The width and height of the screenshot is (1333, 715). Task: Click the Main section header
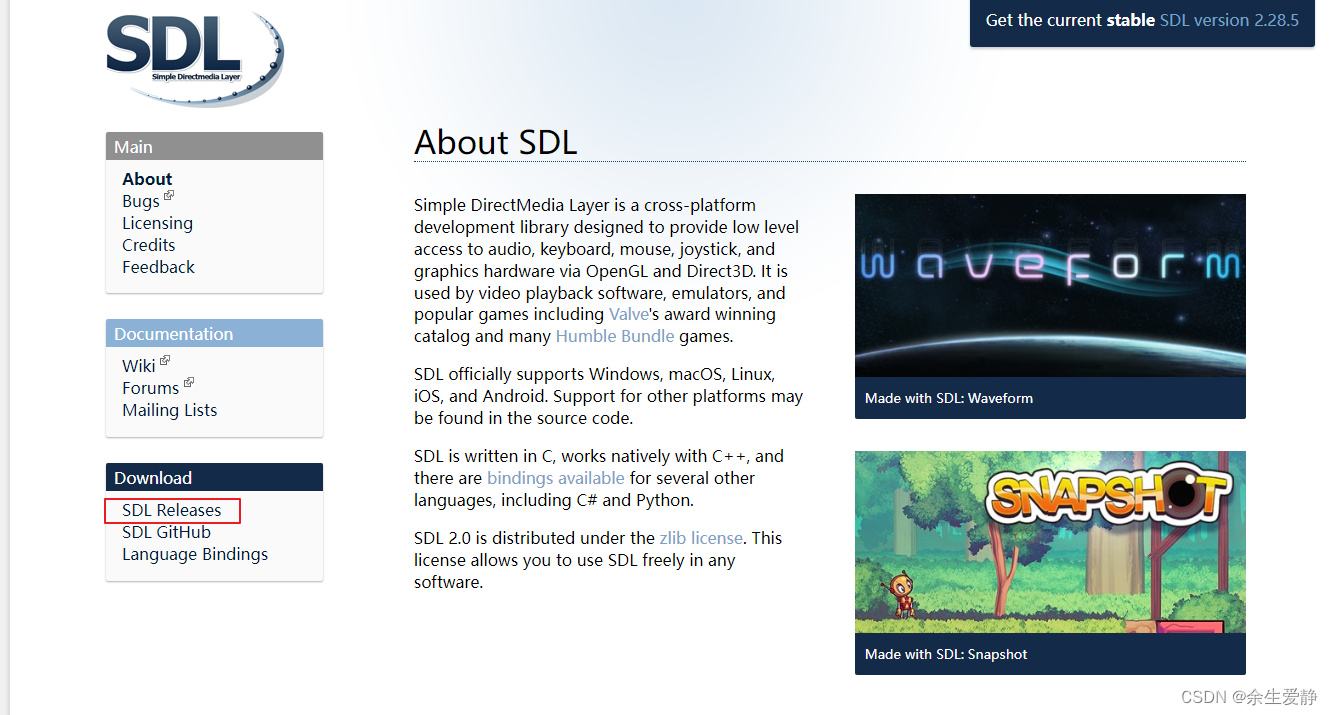pyautogui.click(x=214, y=146)
